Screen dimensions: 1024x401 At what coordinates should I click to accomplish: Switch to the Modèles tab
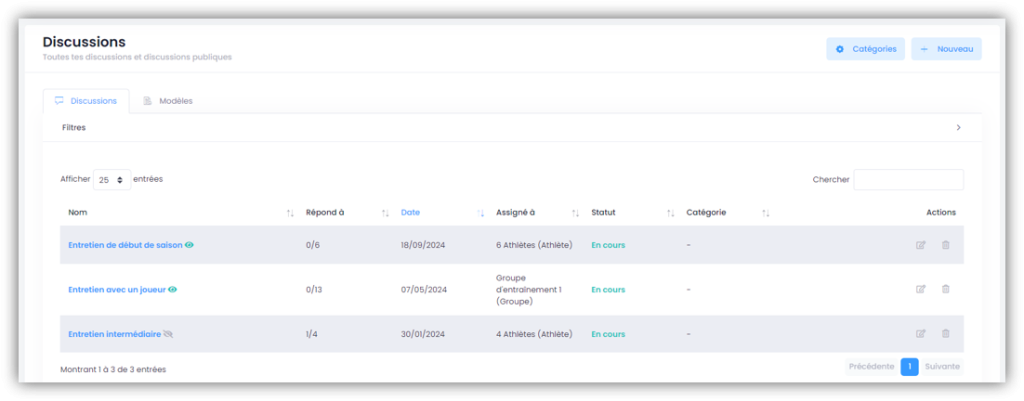pyautogui.click(x=168, y=101)
